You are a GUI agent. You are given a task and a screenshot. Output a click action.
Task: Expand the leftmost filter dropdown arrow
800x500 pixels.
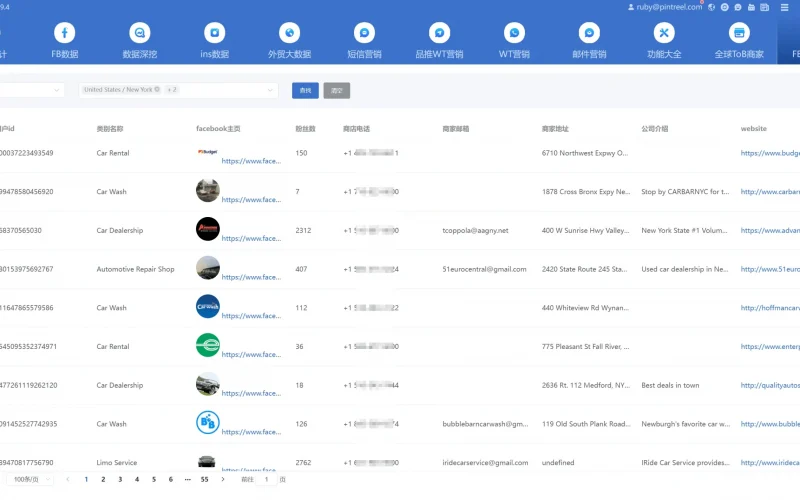tap(54, 90)
